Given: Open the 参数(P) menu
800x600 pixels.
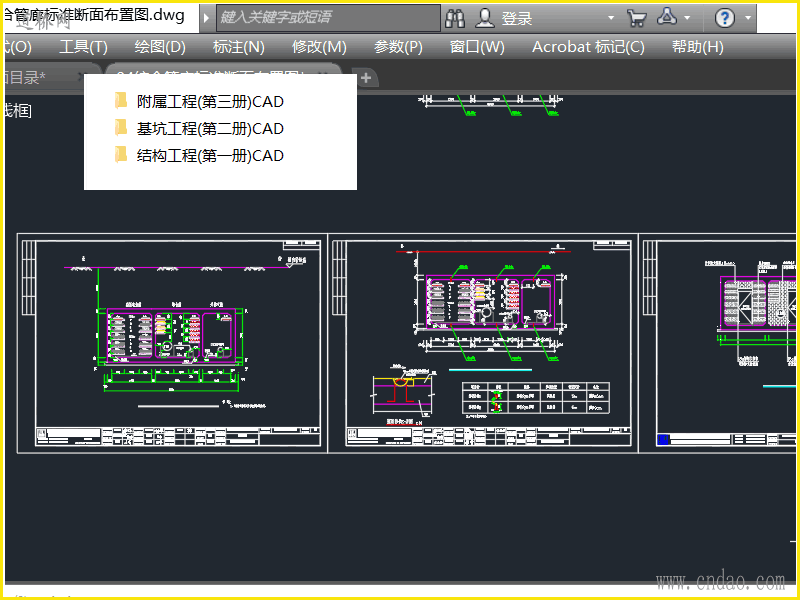Looking at the screenshot, I should pos(398,47).
